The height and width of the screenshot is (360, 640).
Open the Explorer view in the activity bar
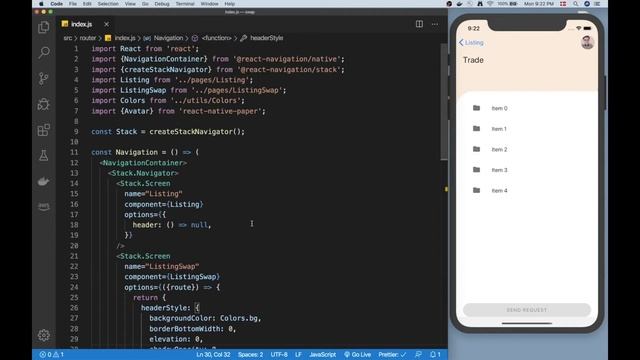pos(44,27)
